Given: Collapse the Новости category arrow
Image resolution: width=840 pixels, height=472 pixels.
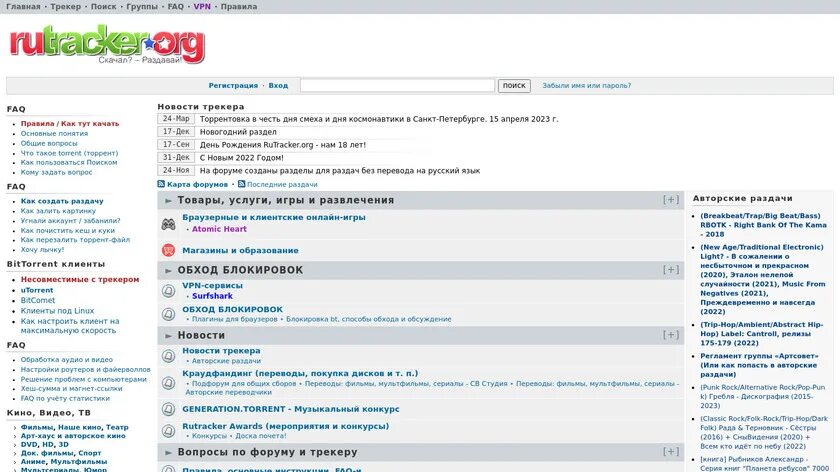Looking at the screenshot, I should [x=168, y=335].
